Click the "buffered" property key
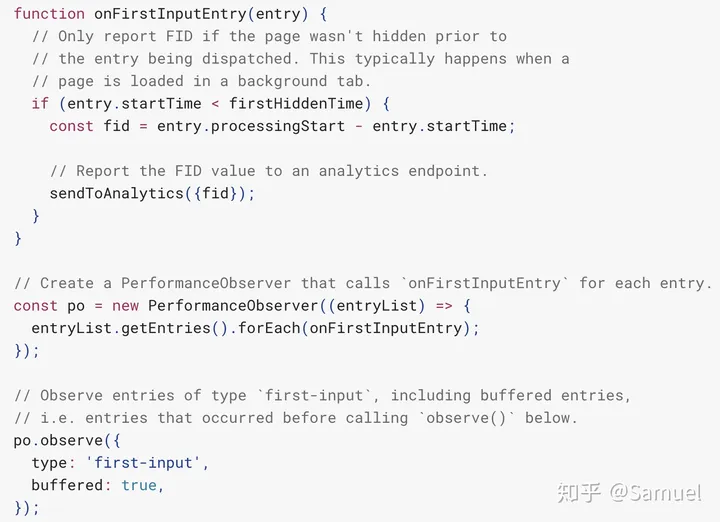Viewport: 720px width, 522px height. click(x=67, y=485)
